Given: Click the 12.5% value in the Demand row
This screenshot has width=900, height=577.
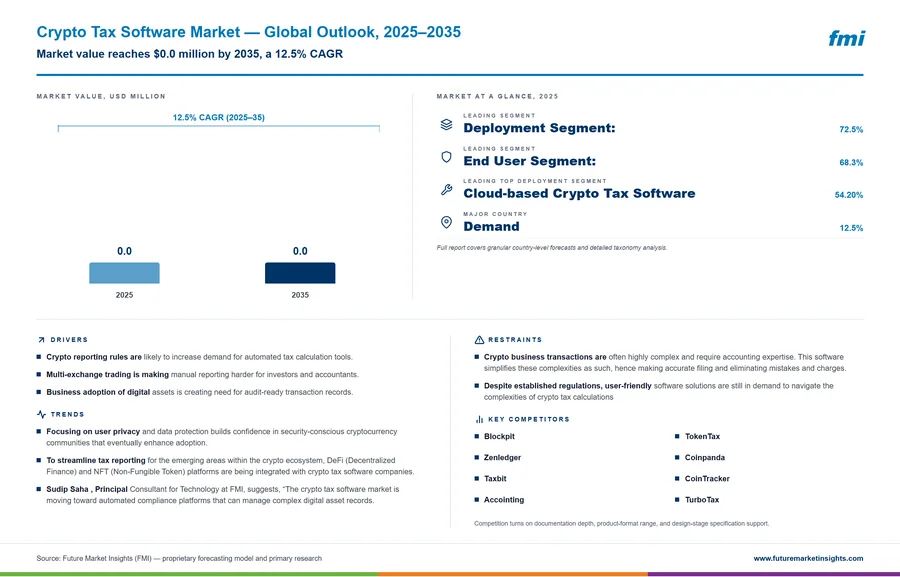Looking at the screenshot, I should [851, 228].
